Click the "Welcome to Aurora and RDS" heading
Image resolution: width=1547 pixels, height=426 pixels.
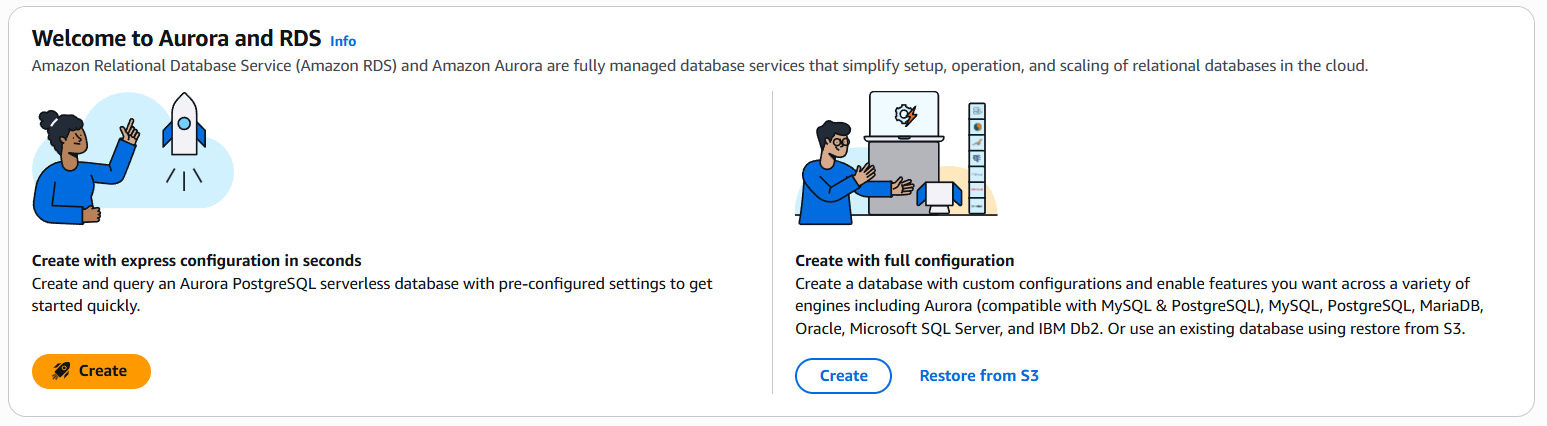(x=176, y=39)
